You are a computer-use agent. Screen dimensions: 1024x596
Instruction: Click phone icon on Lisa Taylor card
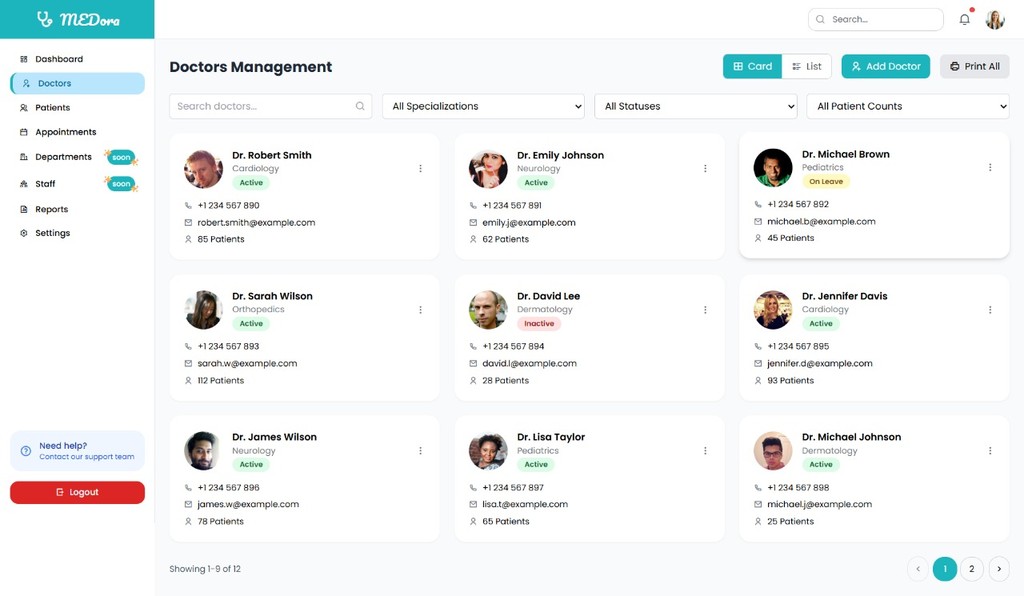click(x=473, y=488)
